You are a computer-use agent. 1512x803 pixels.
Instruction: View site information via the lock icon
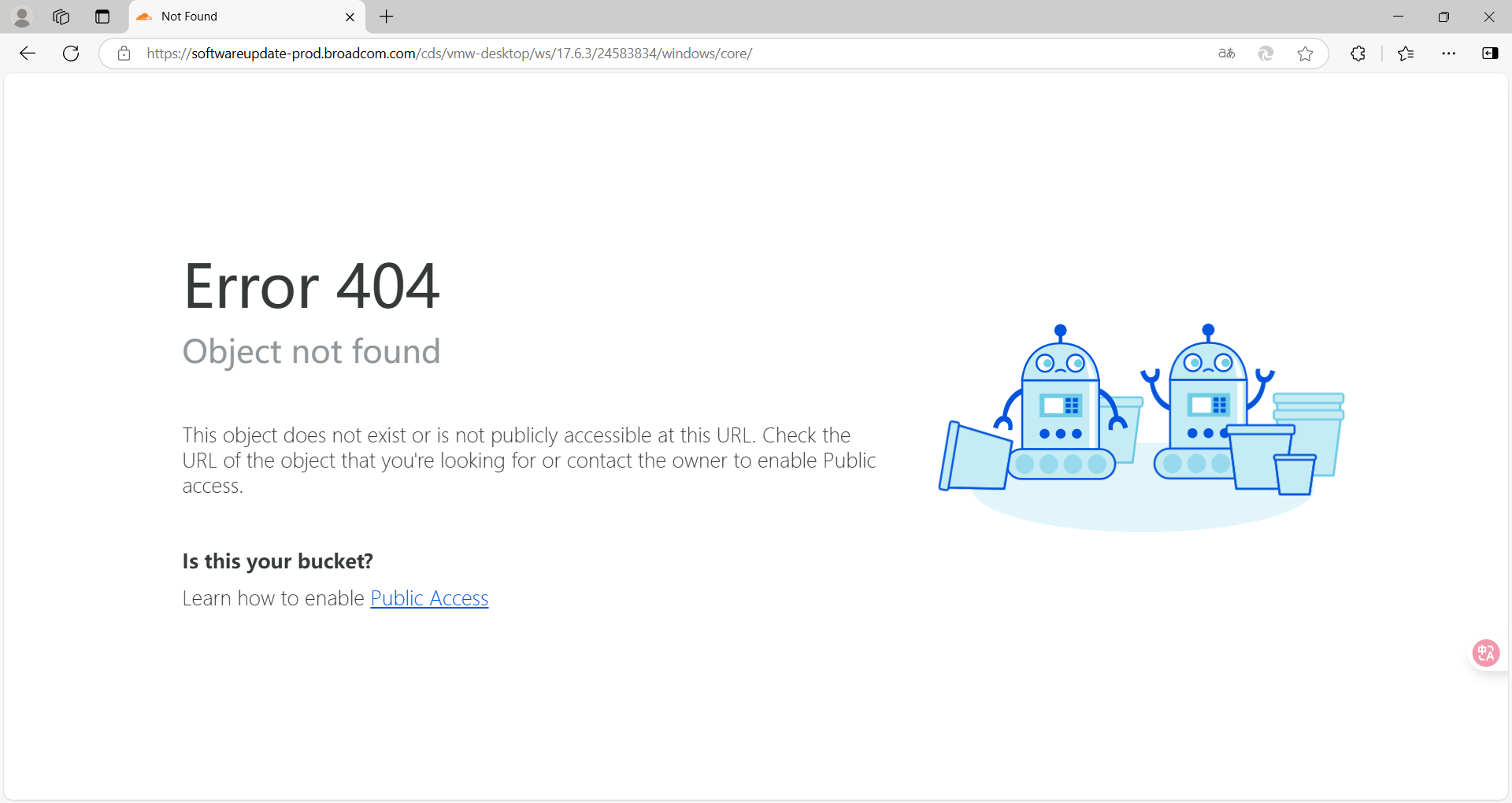coord(124,54)
